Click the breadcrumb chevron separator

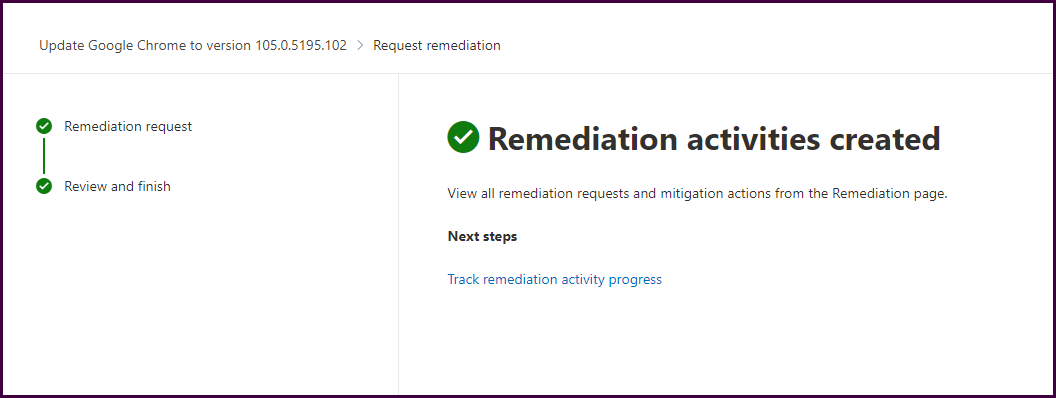click(360, 46)
